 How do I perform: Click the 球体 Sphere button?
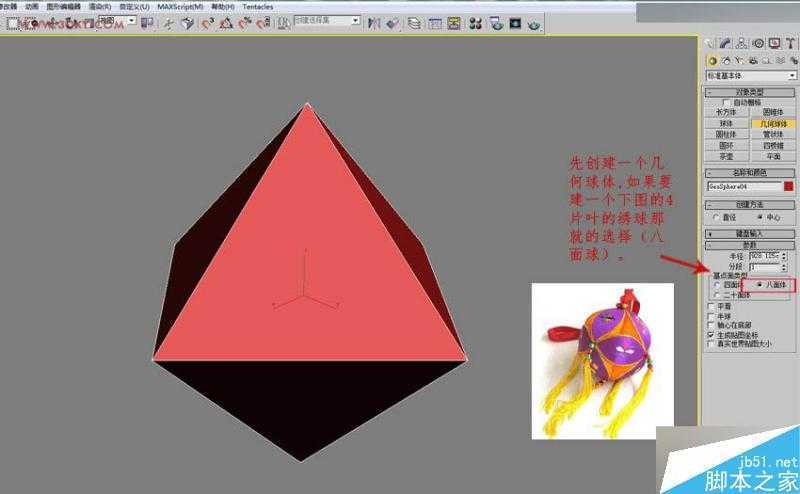pyautogui.click(x=726, y=124)
